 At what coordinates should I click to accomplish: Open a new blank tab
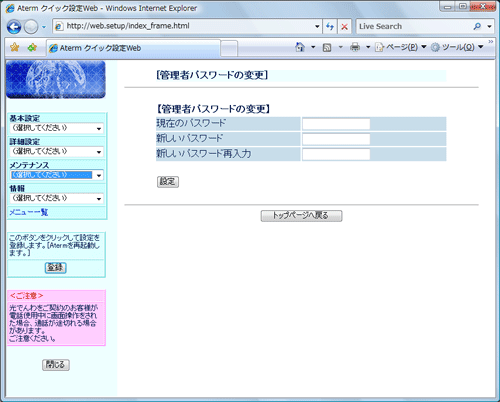click(x=229, y=48)
